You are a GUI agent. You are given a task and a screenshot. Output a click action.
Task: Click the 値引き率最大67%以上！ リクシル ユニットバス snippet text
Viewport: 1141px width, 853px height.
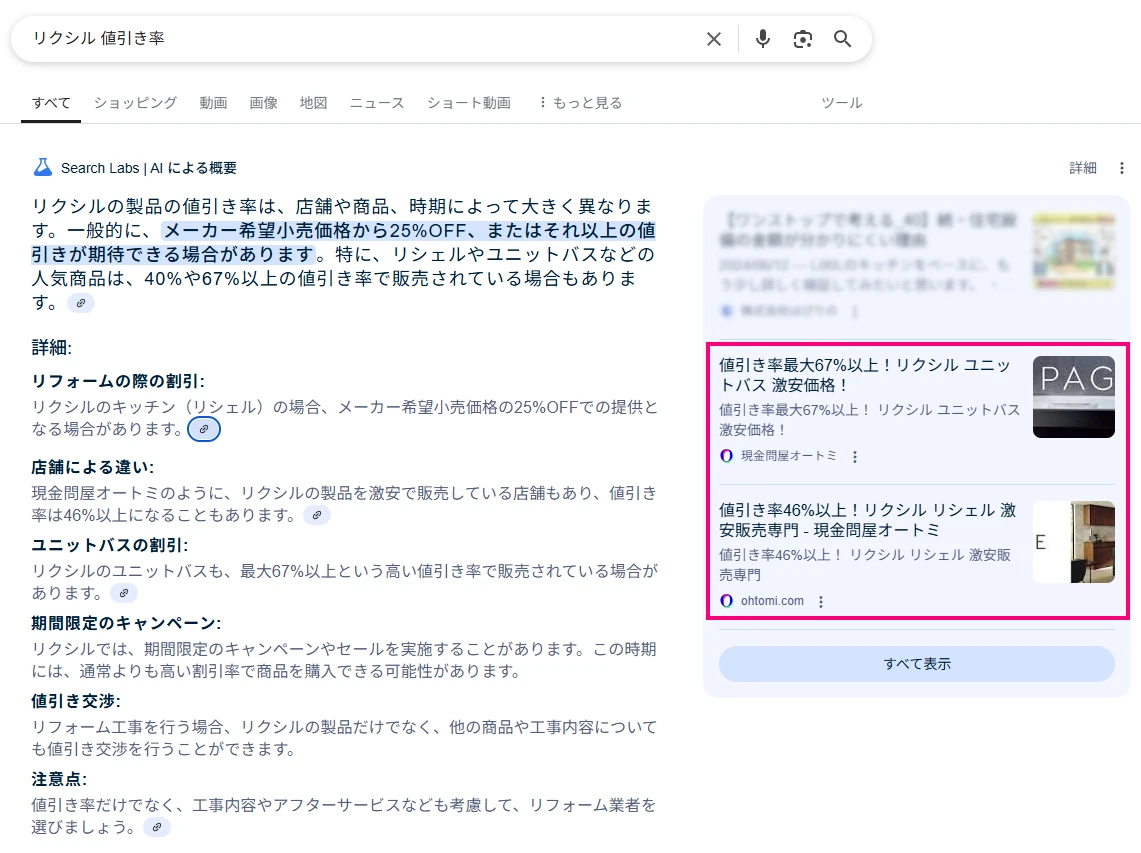point(870,420)
